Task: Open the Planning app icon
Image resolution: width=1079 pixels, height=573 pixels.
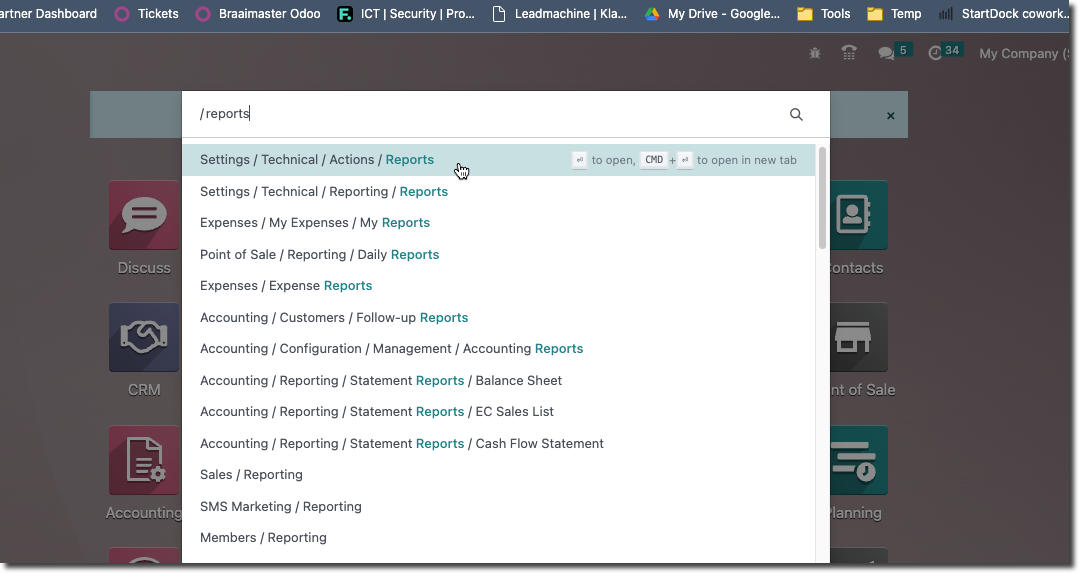Action: pos(859,460)
